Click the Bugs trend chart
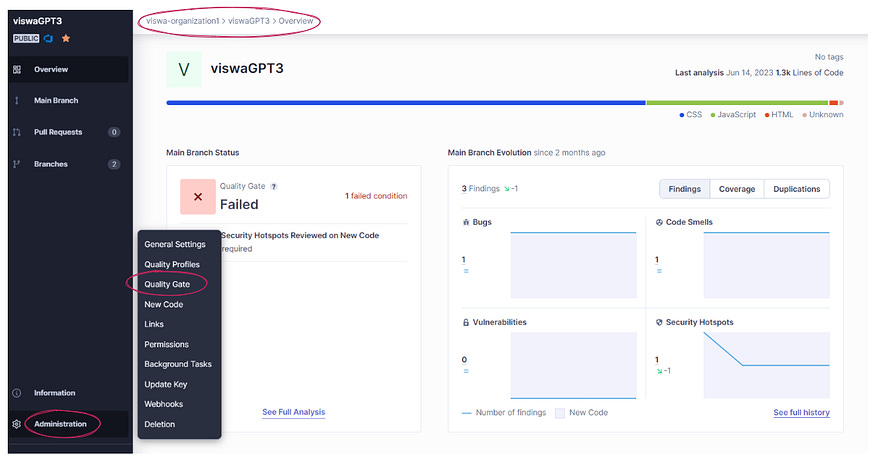Screen dimensions: 875x461 (573, 265)
